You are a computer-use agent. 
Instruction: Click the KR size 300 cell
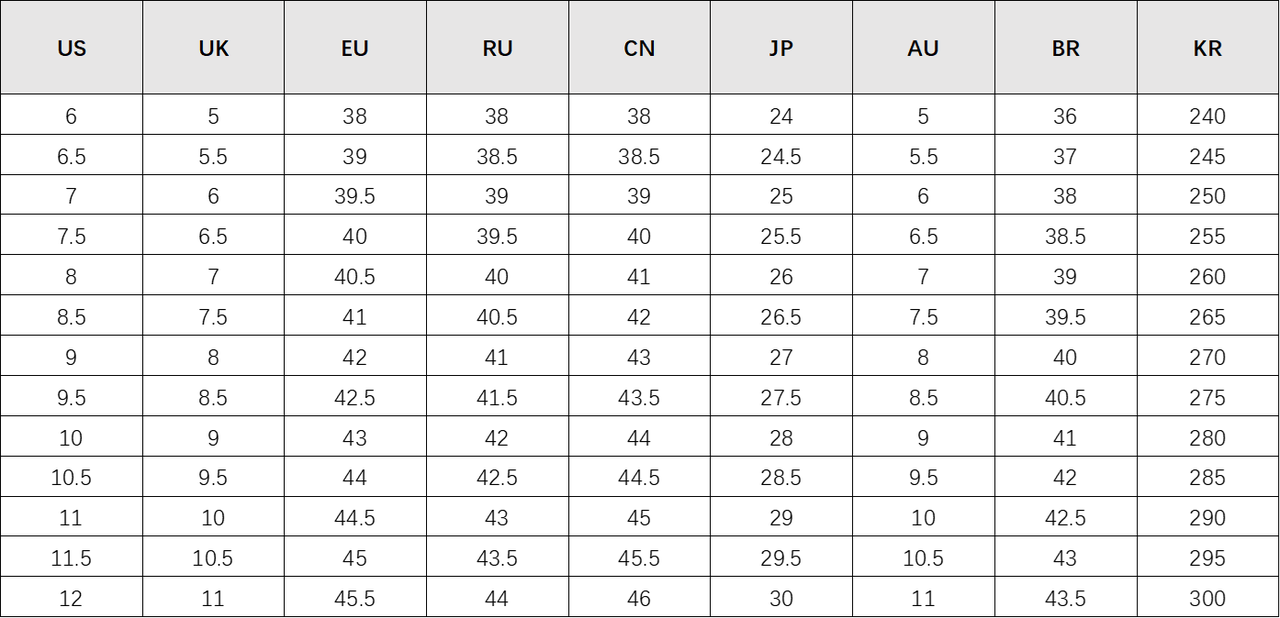tap(1207, 598)
